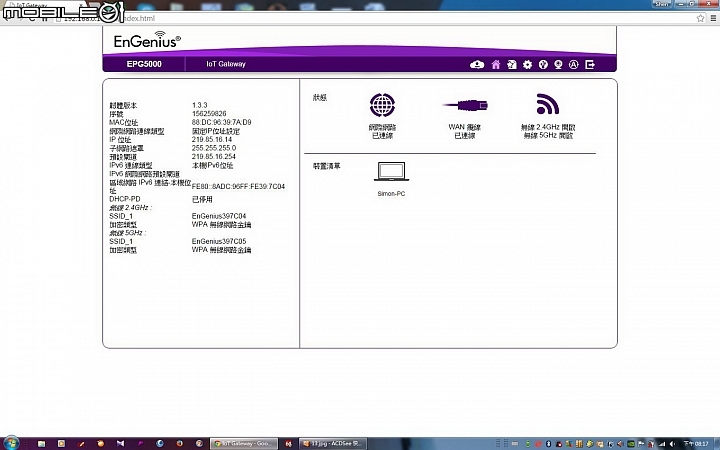Click the wireless 2.4GHz status text
The width and height of the screenshot is (720, 450).
coord(548,127)
